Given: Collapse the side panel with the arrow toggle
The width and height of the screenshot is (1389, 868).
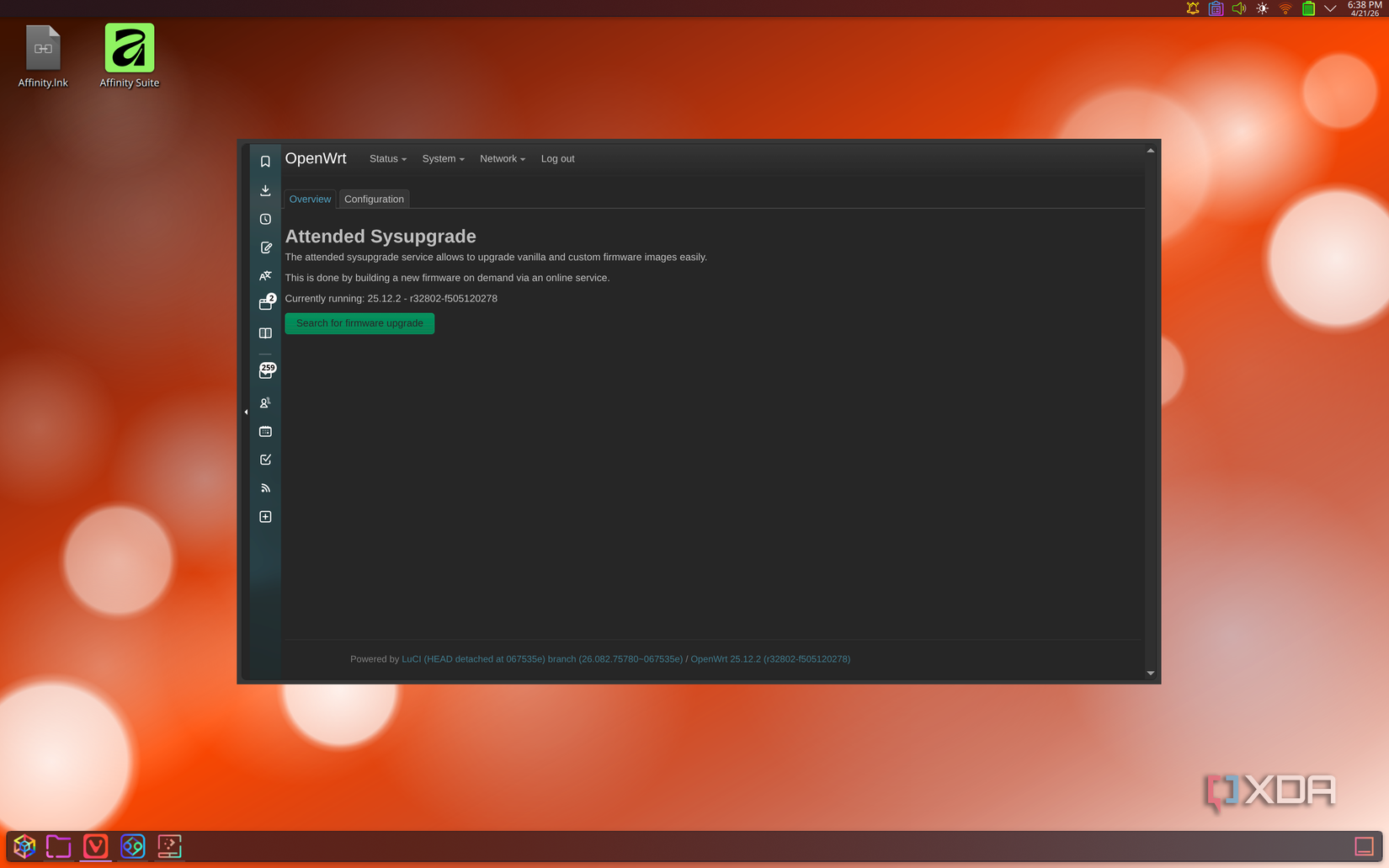Looking at the screenshot, I should [246, 412].
